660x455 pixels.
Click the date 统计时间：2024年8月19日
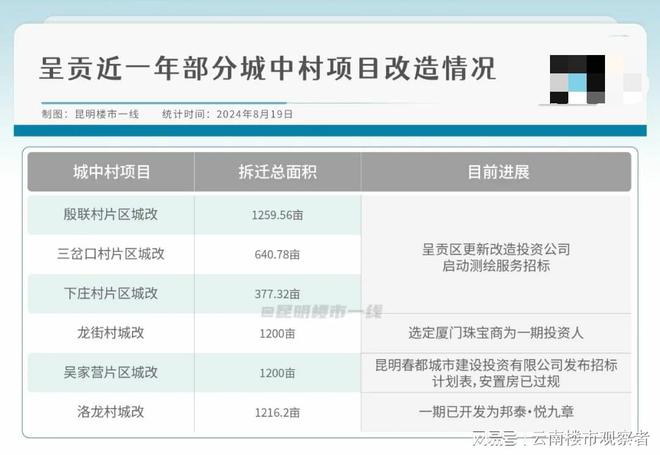(x=227, y=114)
